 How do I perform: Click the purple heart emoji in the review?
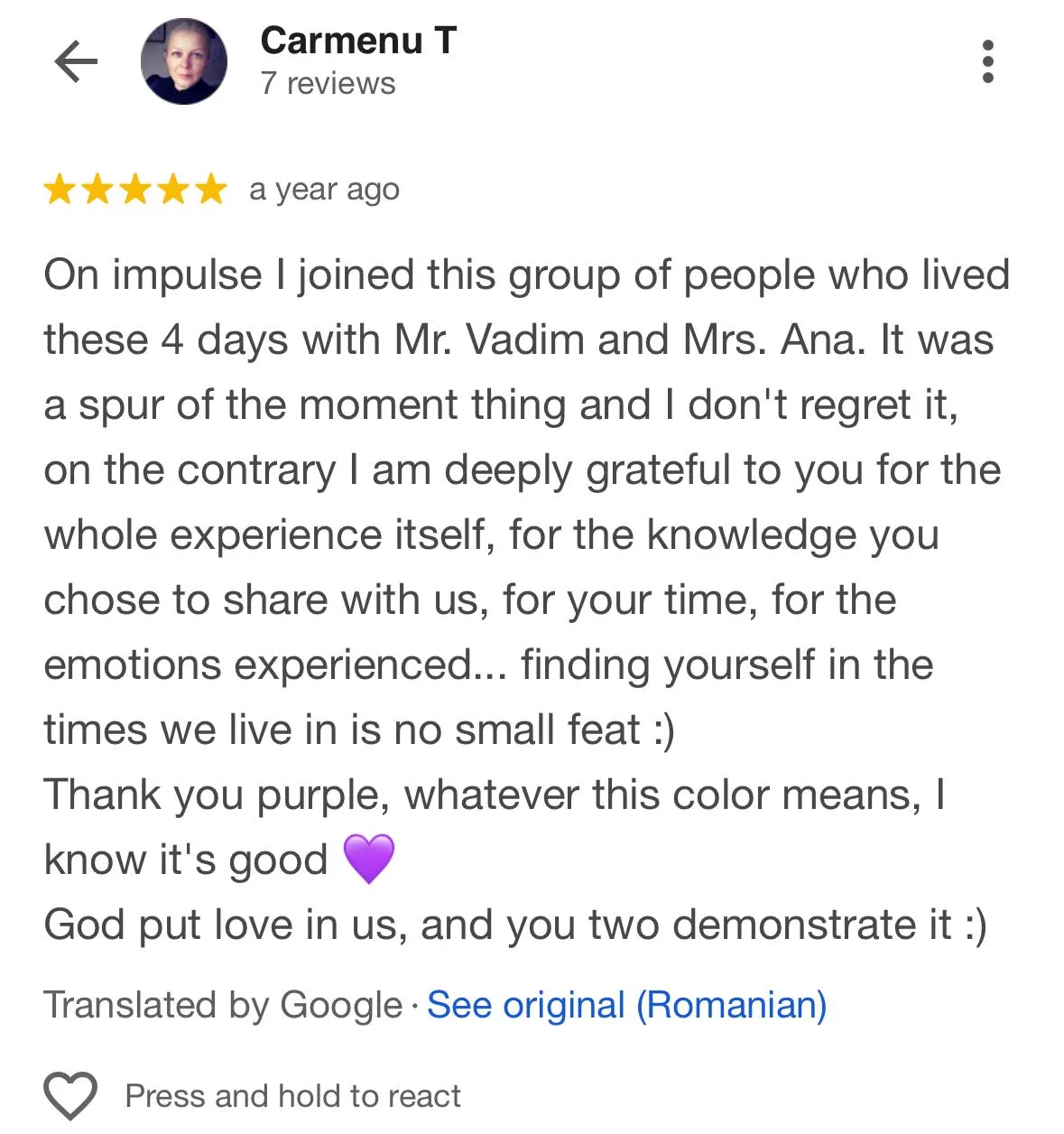(x=369, y=859)
